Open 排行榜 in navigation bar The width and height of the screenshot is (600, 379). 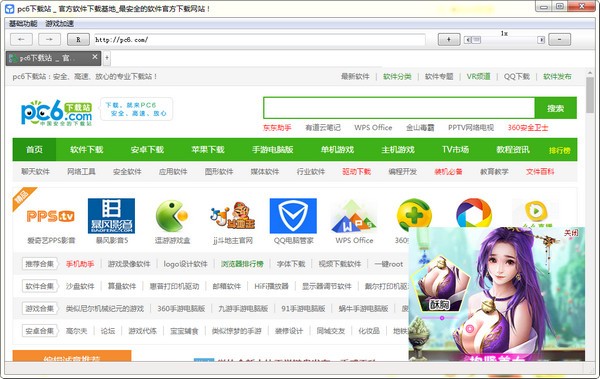(559, 150)
